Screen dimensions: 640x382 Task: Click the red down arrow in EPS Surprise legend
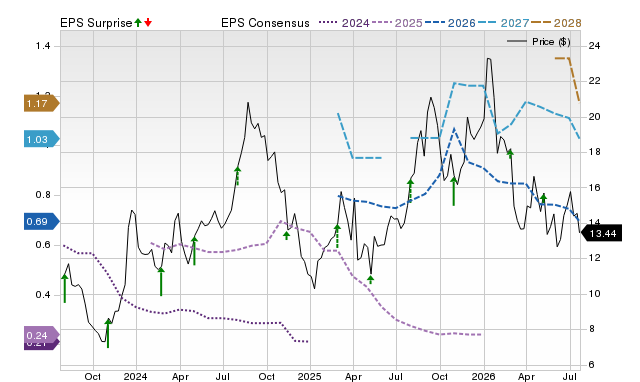tap(148, 23)
